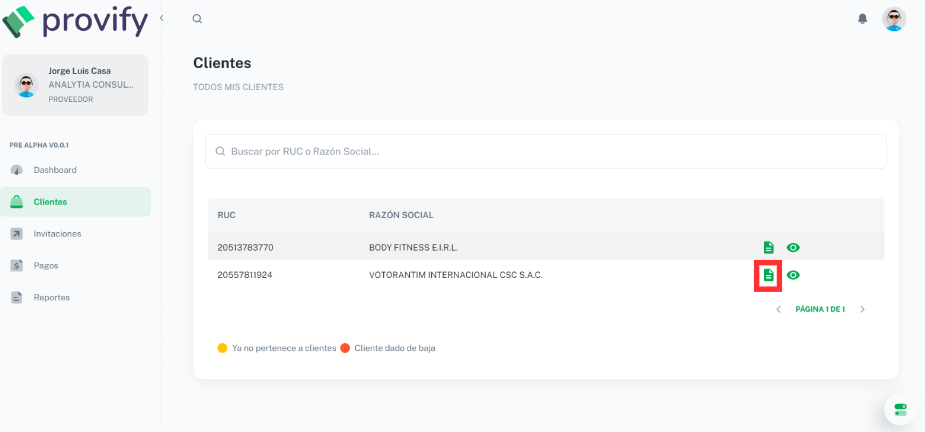This screenshot has height=432, width=925.
Task: View BODY FITNESS details via eye icon
Action: point(793,247)
